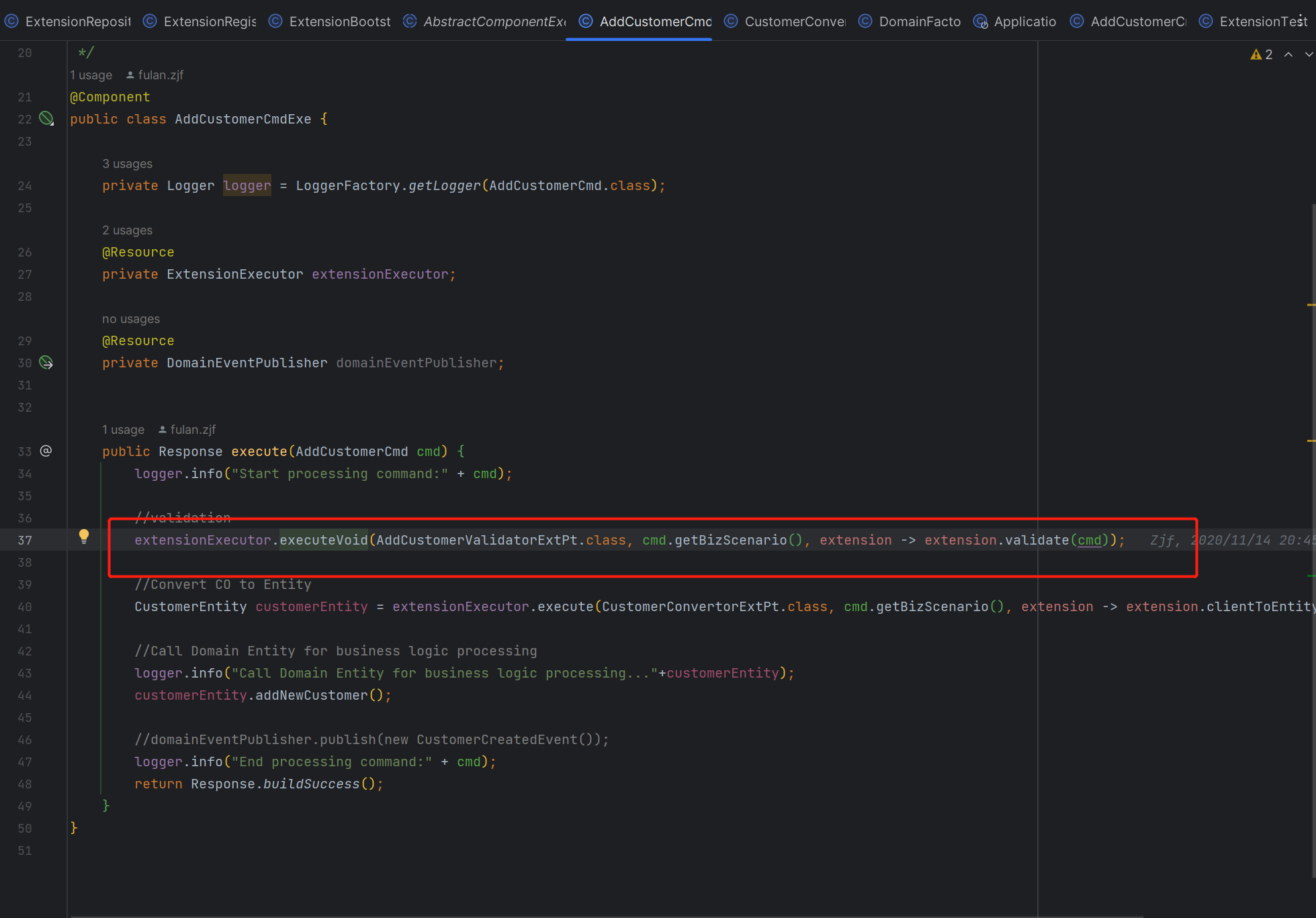Viewport: 1316px width, 918px height.
Task: Click the fulan.zjf author hint above execute method
Action: [187, 430]
